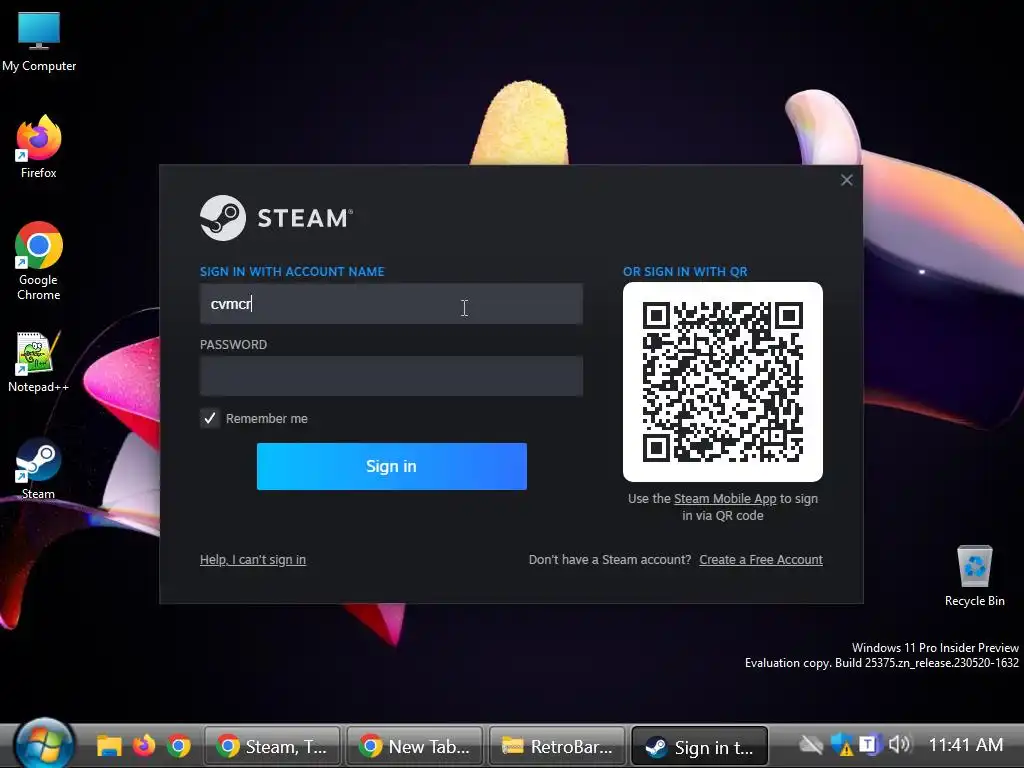Click into the empty Password field
Image resolution: width=1024 pixels, height=768 pixels.
pyautogui.click(x=391, y=376)
